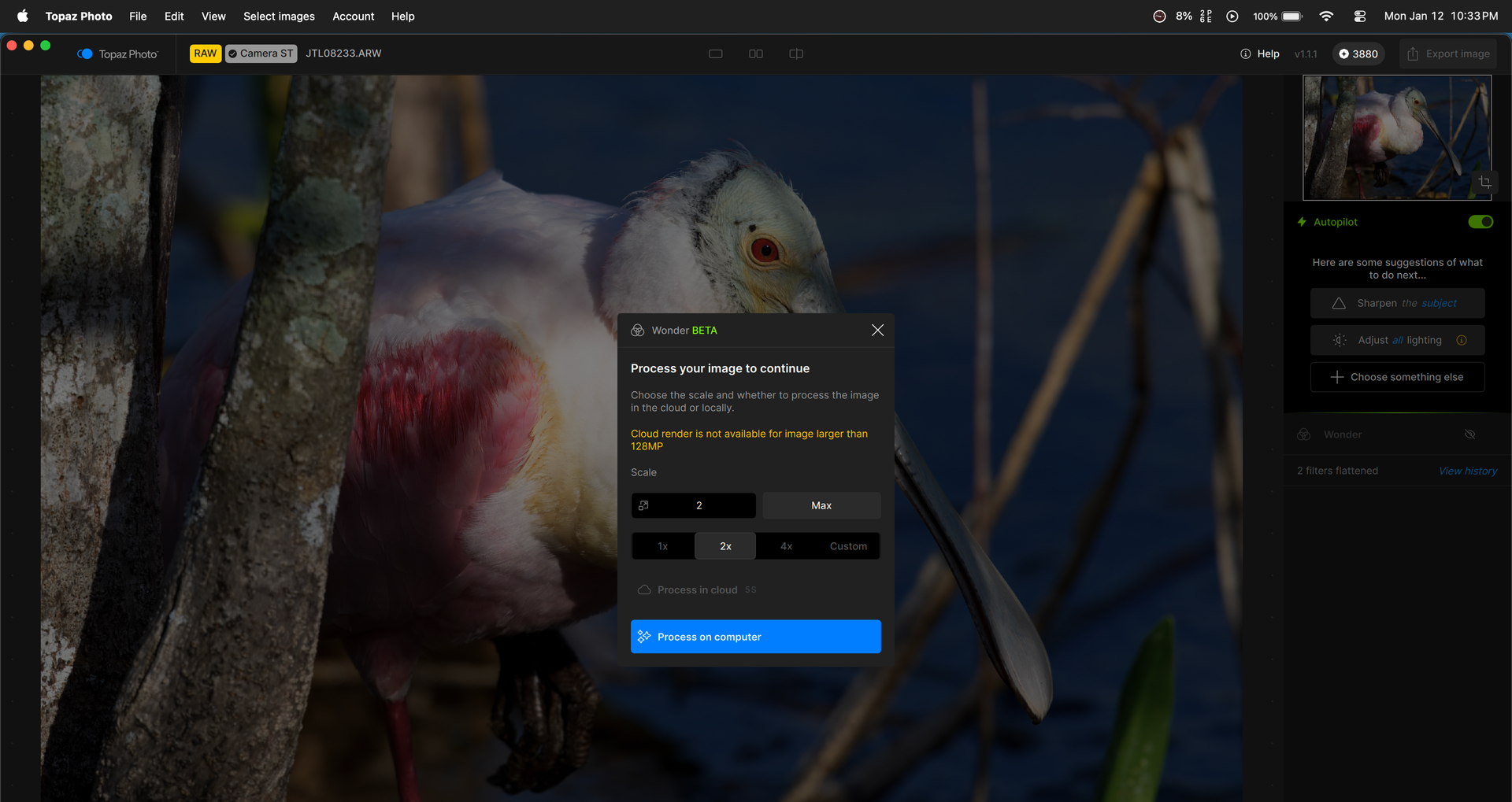Click the crop icon on the thumbnail
Image resolution: width=1512 pixels, height=802 pixels.
[1484, 183]
